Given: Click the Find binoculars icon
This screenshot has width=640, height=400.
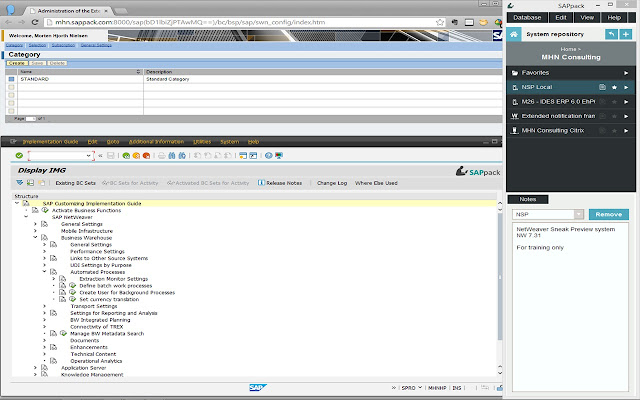Looking at the screenshot, I should pos(172,156).
